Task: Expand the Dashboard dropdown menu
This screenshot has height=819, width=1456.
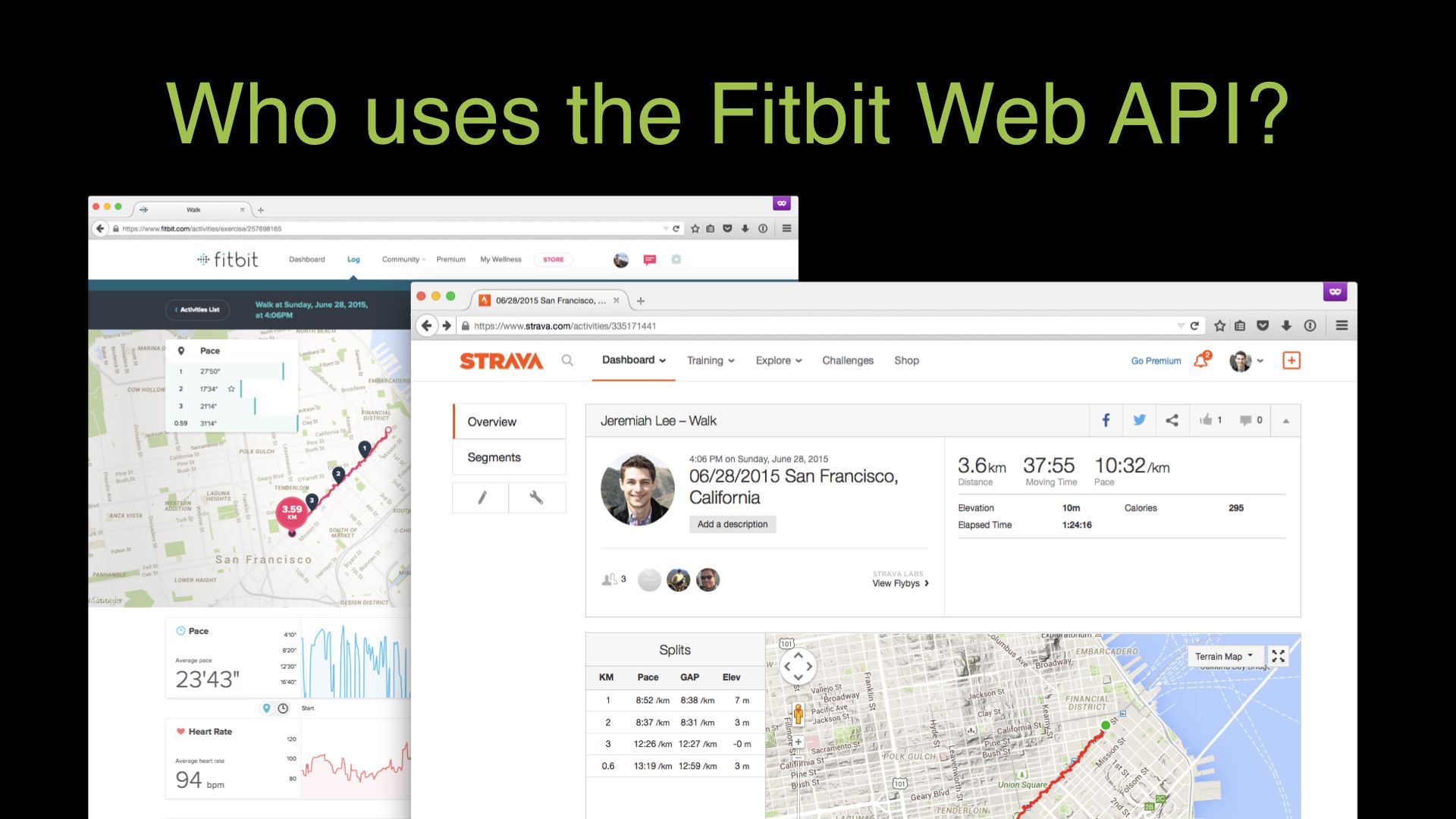Action: pos(632,360)
